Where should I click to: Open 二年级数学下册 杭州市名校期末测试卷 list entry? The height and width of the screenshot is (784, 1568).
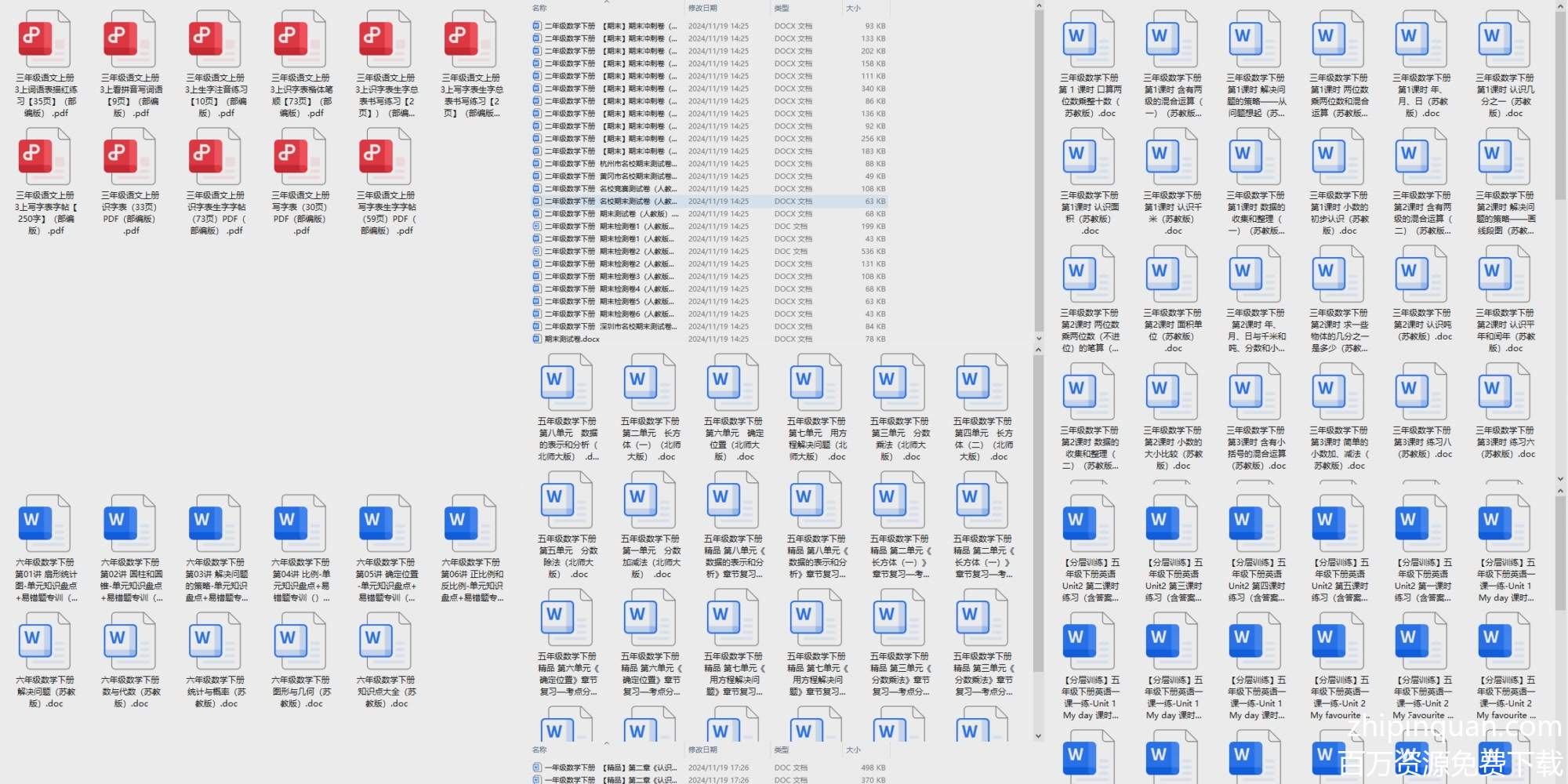coord(612,164)
